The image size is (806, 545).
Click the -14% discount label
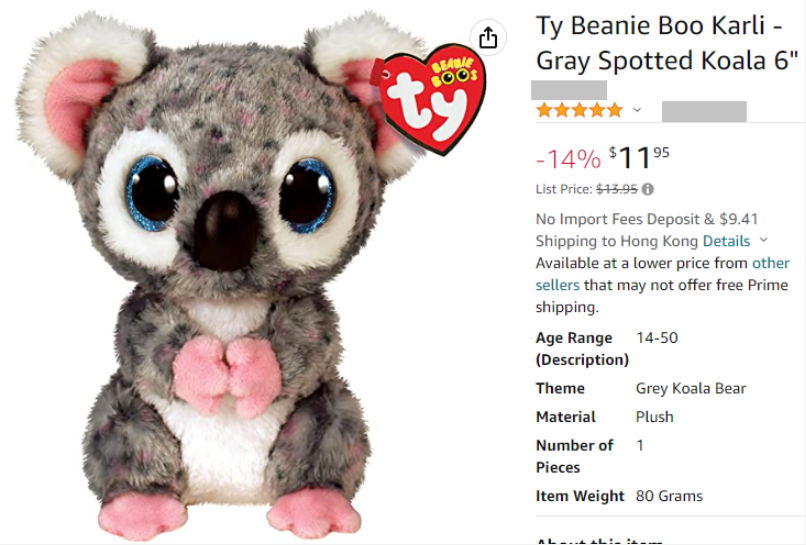click(568, 159)
